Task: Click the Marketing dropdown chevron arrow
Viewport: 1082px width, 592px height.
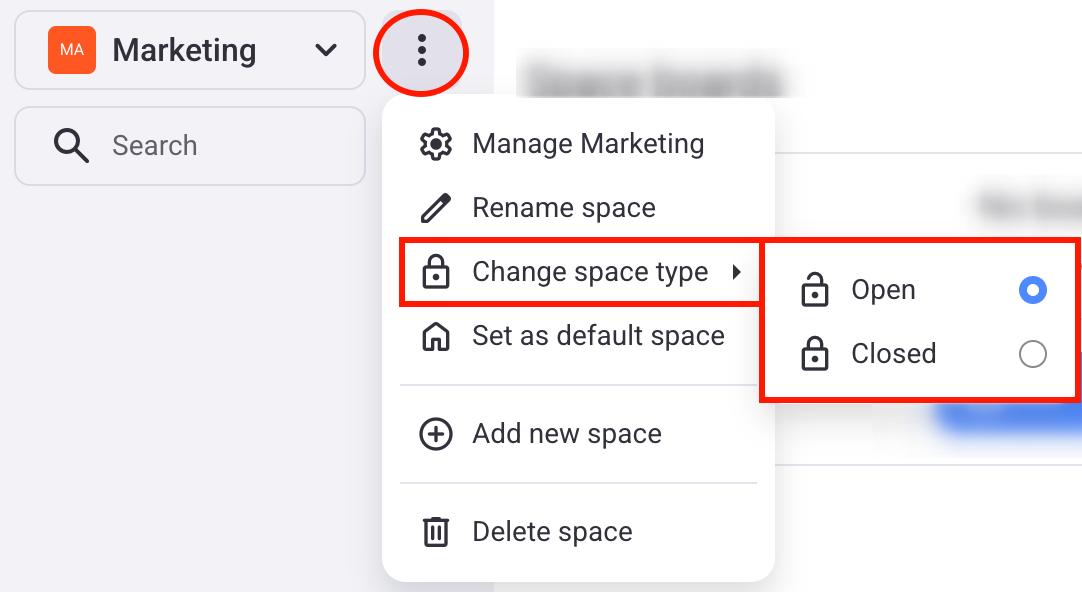Action: [326, 50]
